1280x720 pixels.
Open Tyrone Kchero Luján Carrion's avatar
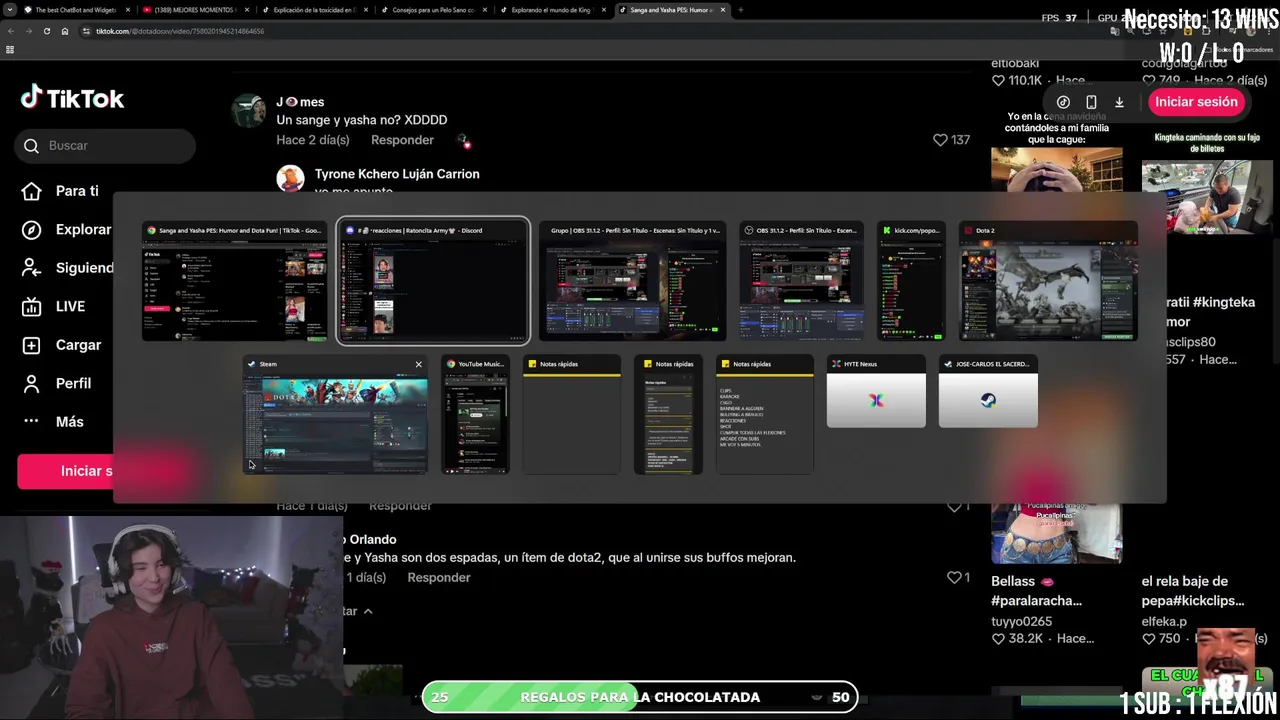click(290, 179)
